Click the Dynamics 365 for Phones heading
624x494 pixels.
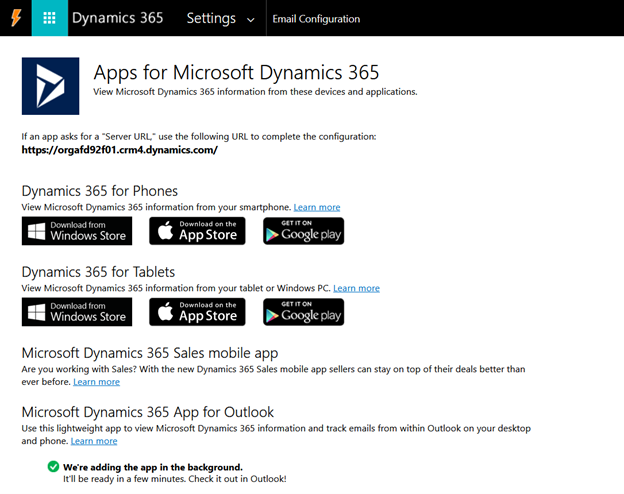point(99,191)
